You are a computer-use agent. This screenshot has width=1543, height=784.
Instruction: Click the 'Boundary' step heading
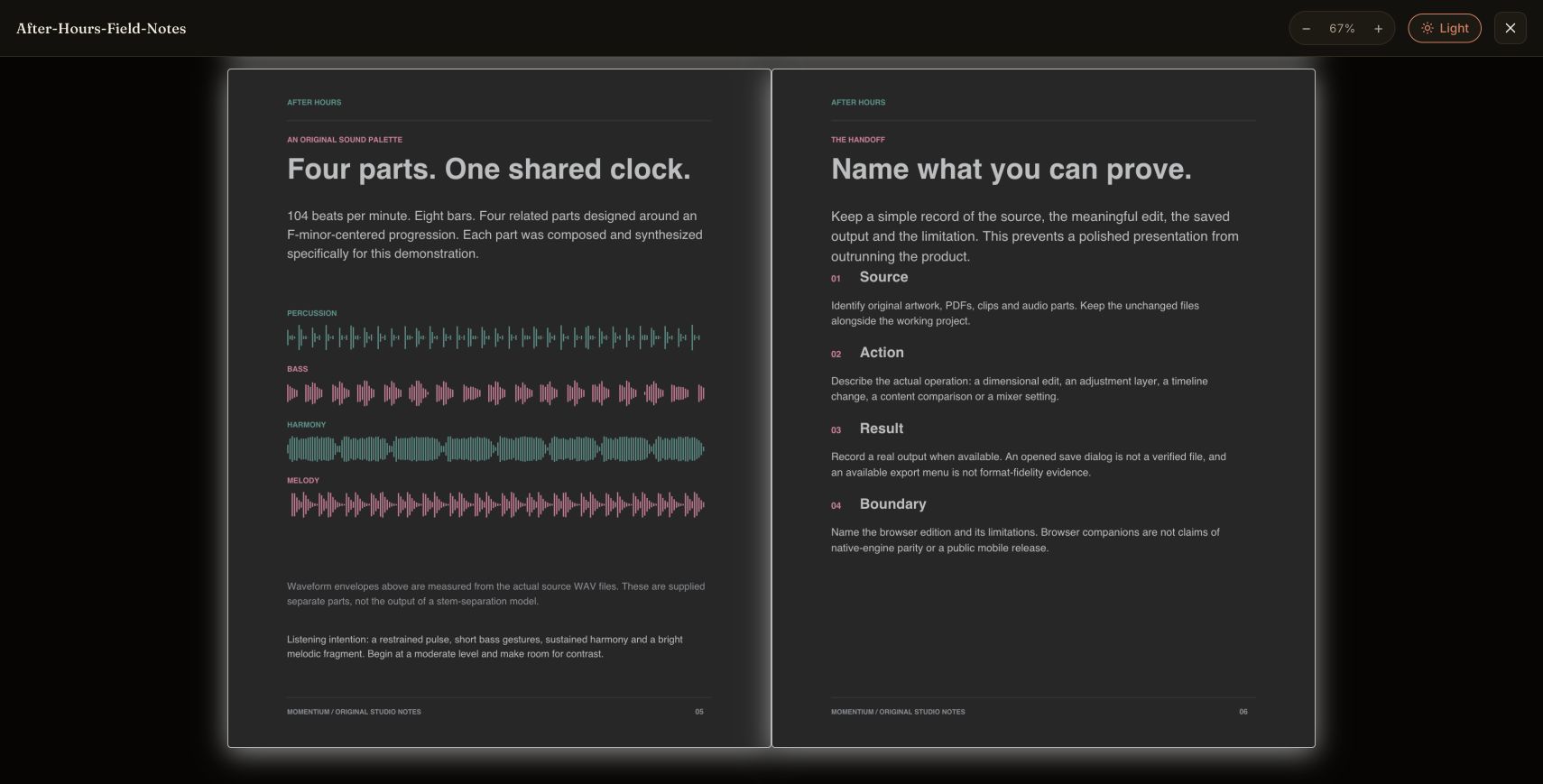(892, 504)
